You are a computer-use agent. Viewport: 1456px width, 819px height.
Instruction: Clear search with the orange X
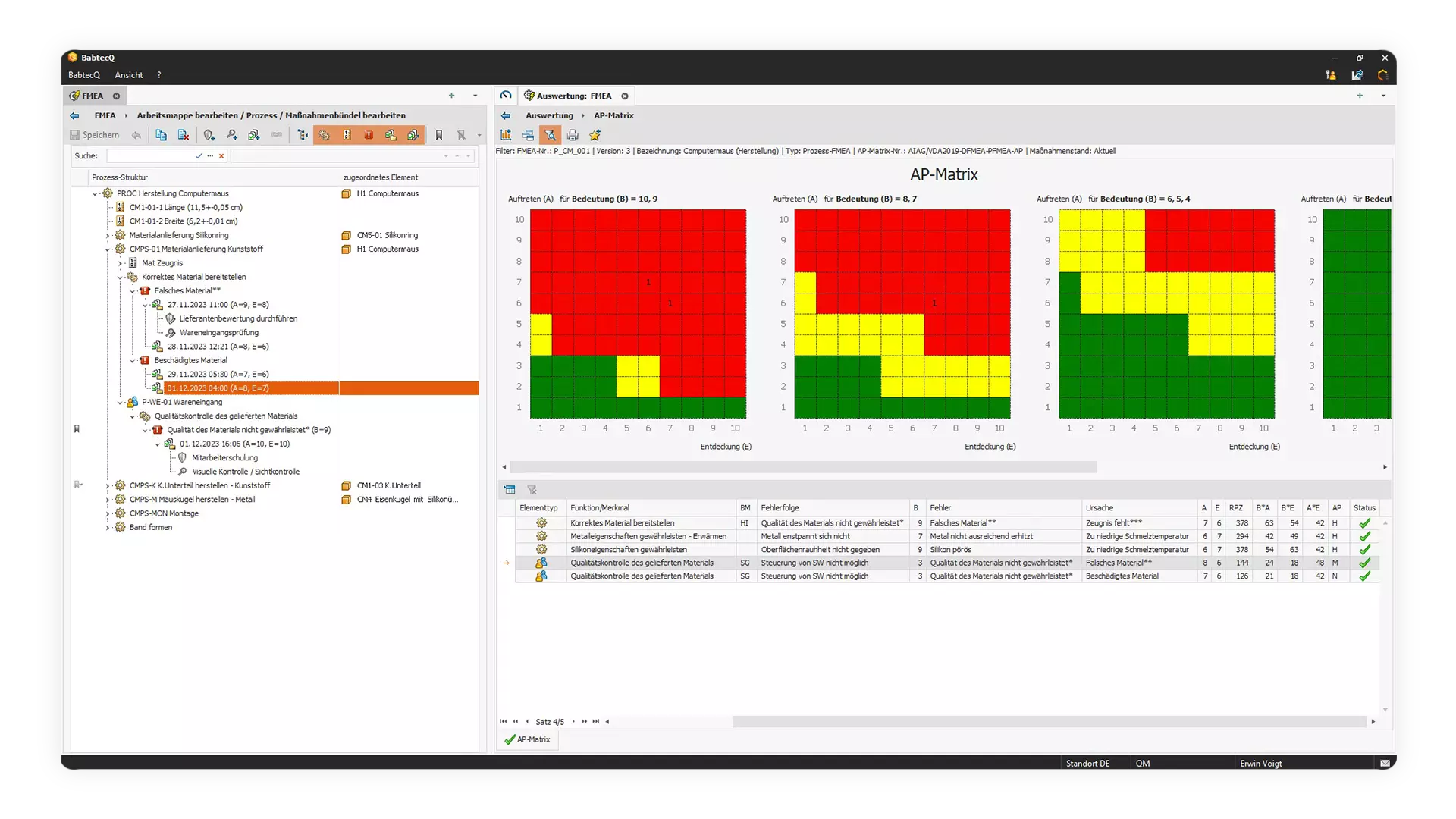[x=221, y=155]
